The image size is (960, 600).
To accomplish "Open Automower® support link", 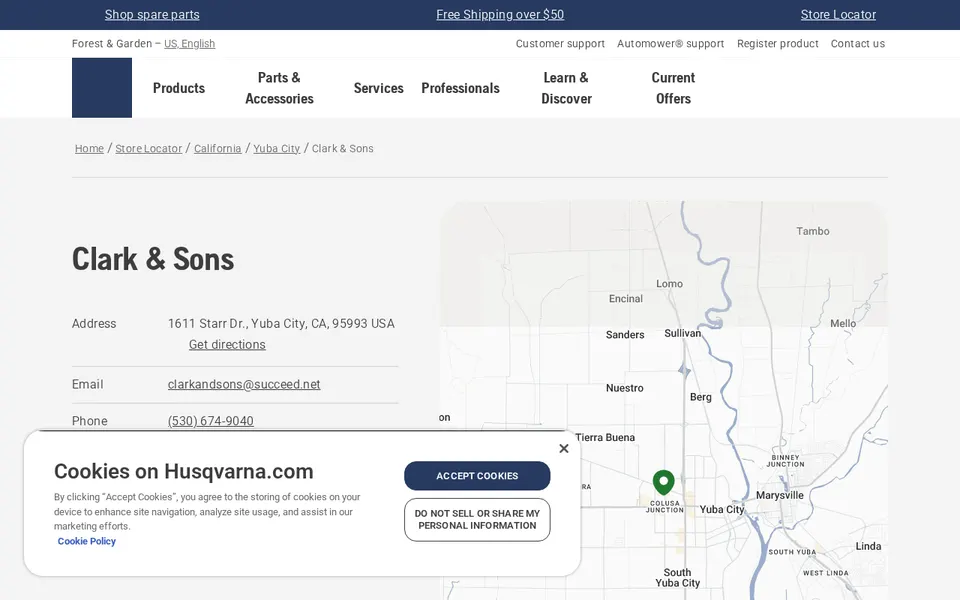I will click(670, 43).
